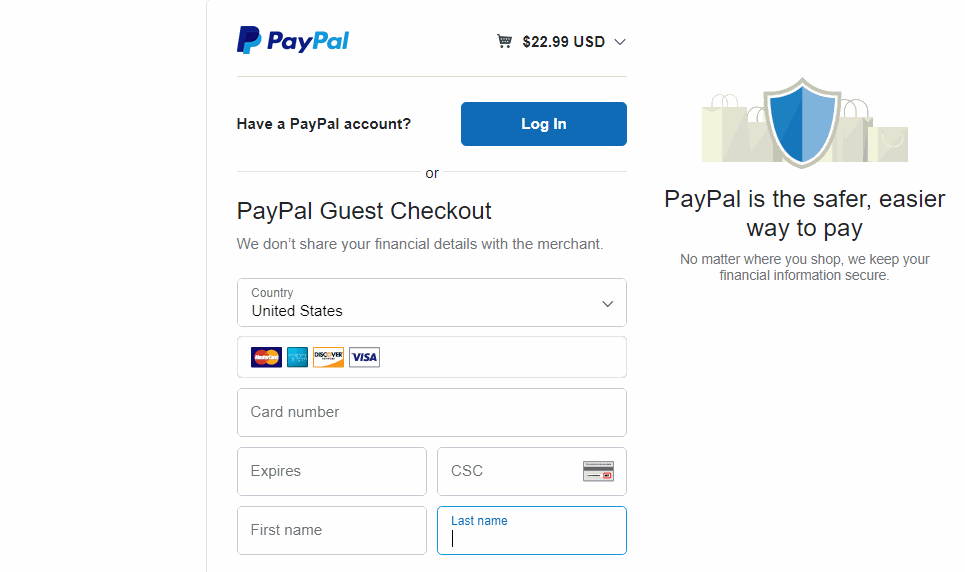
Task: Click the PayPal logo
Action: 293,41
